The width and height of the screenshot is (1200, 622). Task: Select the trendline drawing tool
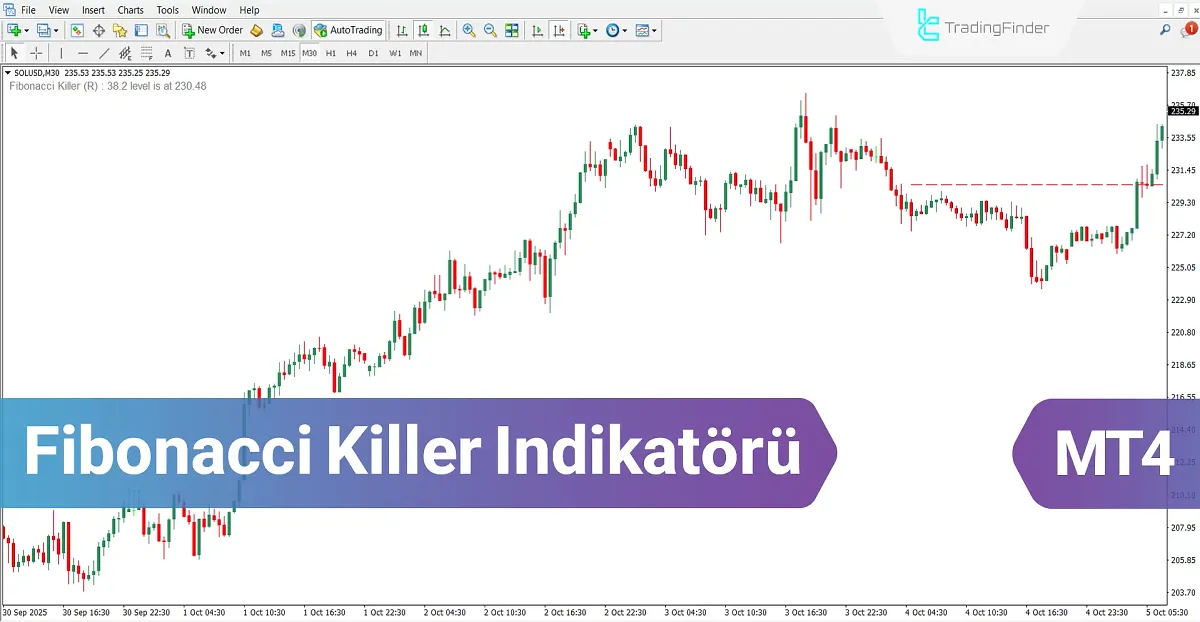point(103,53)
